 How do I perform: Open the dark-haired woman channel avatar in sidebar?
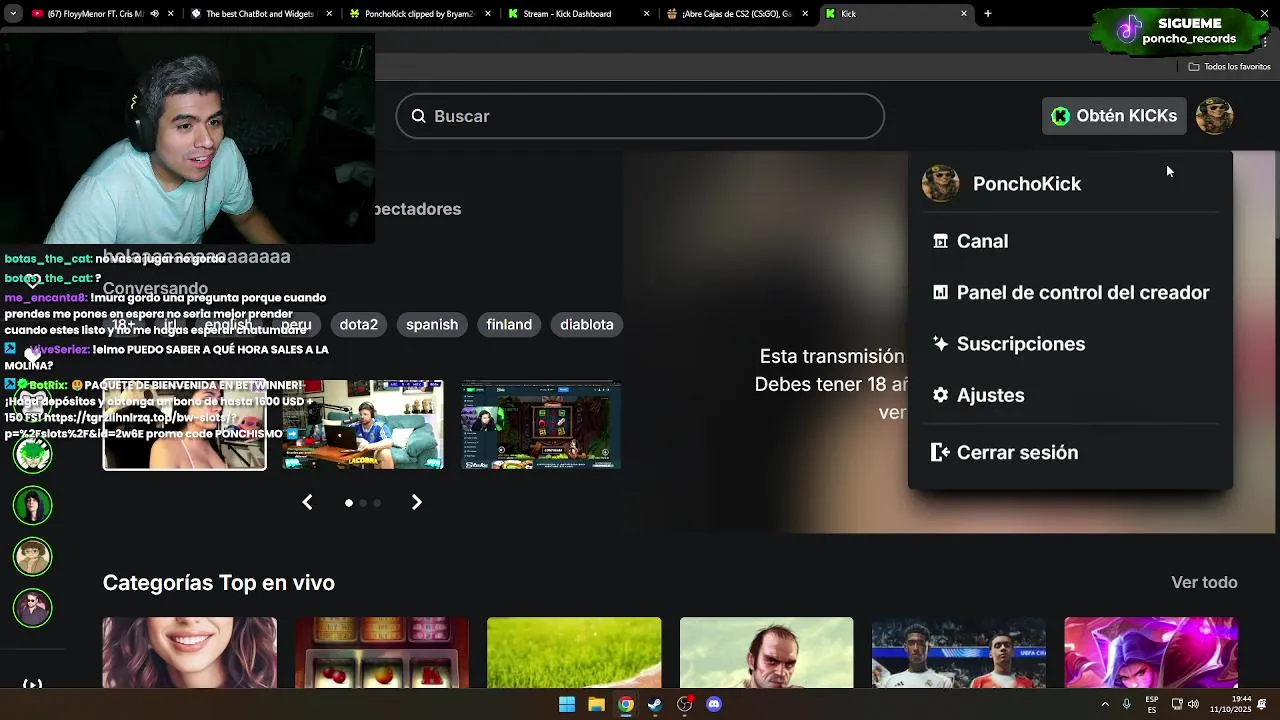[x=32, y=505]
